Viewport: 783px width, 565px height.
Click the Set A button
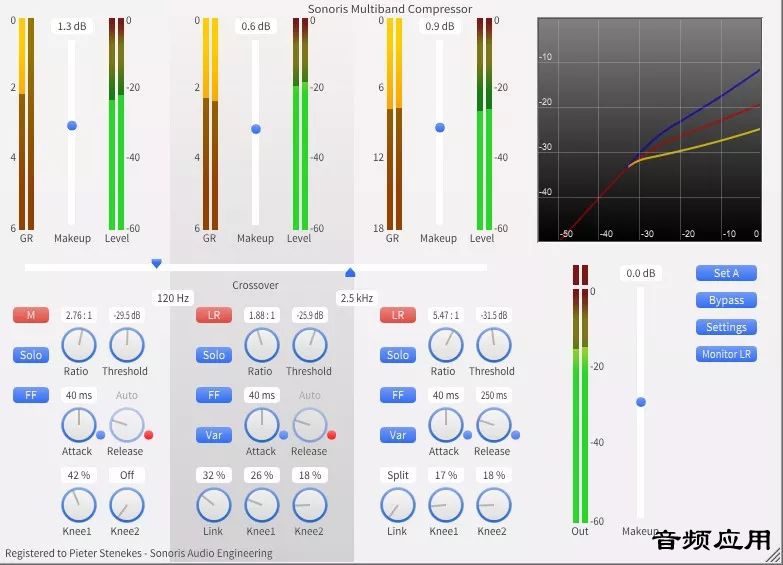[726, 273]
